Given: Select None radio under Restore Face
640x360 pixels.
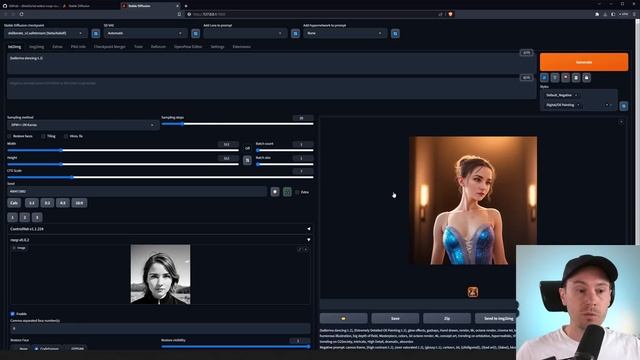Looking at the screenshot, I should click(x=20, y=349).
